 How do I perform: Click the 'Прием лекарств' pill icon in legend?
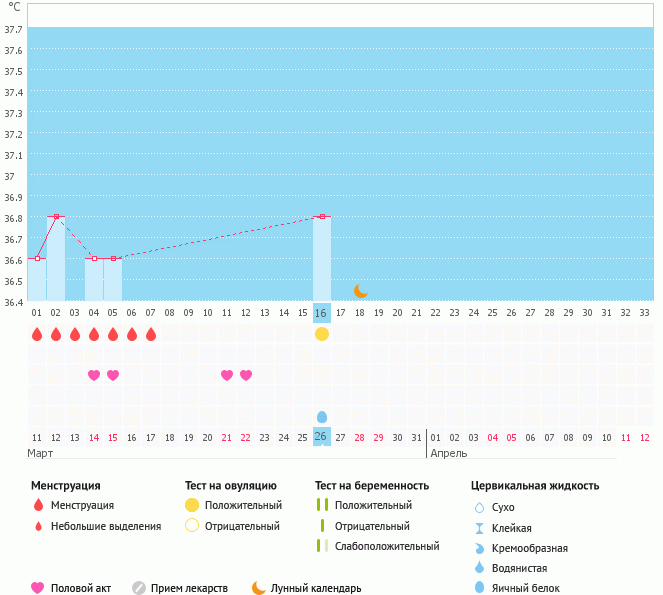[x=139, y=588]
